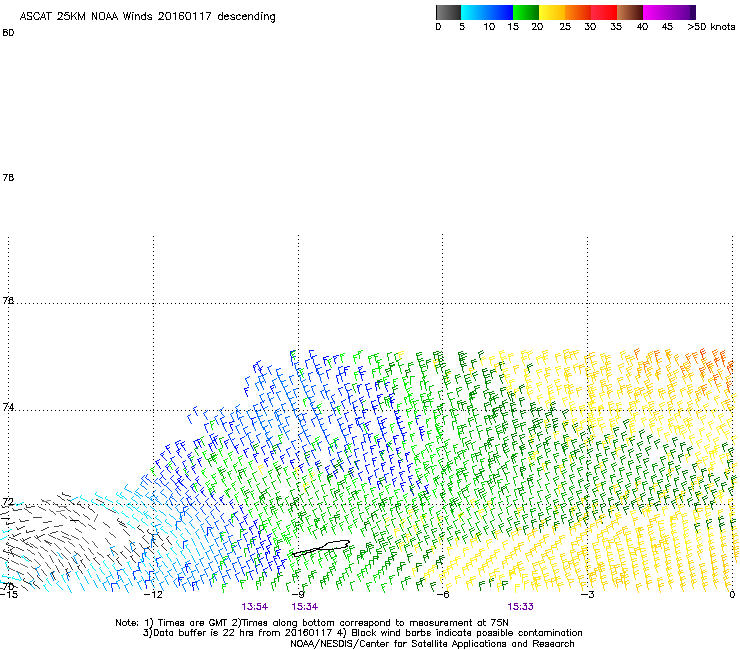Click the legend value '25'

coord(565,27)
